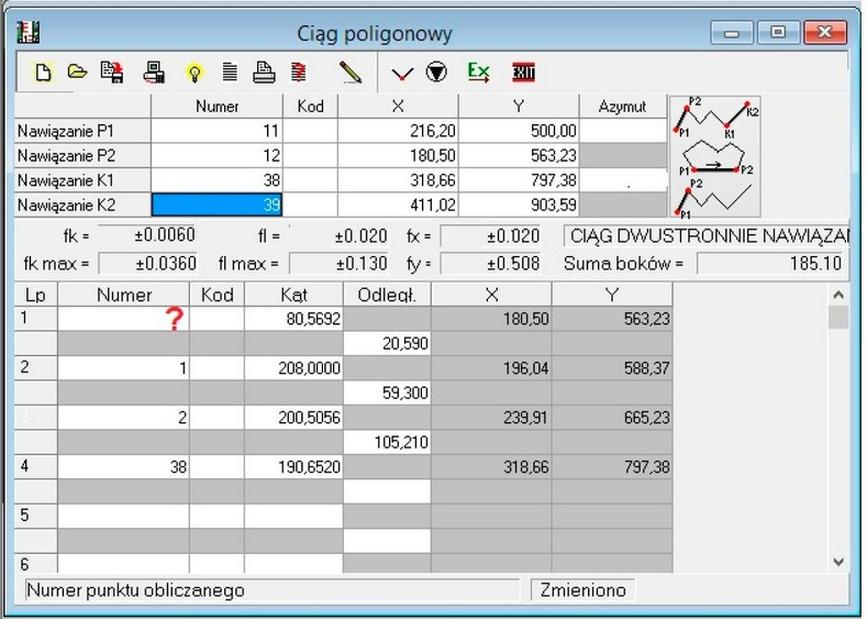The height and width of the screenshot is (619, 867).
Task: Click the Odległ. cell showing 105,210
Action: (x=387, y=443)
